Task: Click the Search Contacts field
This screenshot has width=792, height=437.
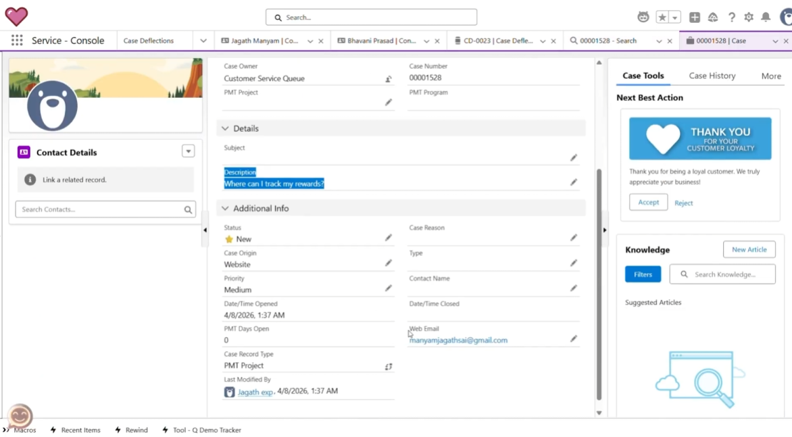Action: (x=105, y=209)
